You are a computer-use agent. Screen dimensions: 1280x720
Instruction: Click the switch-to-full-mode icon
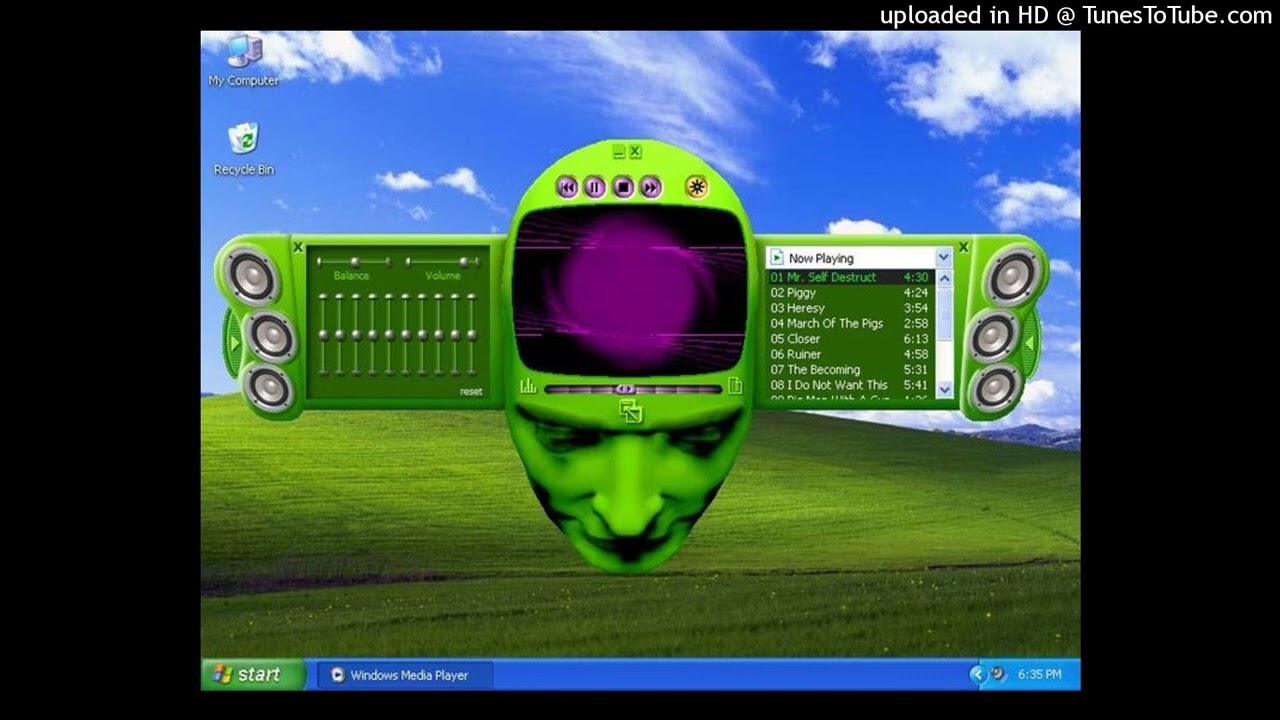pyautogui.click(x=630, y=411)
